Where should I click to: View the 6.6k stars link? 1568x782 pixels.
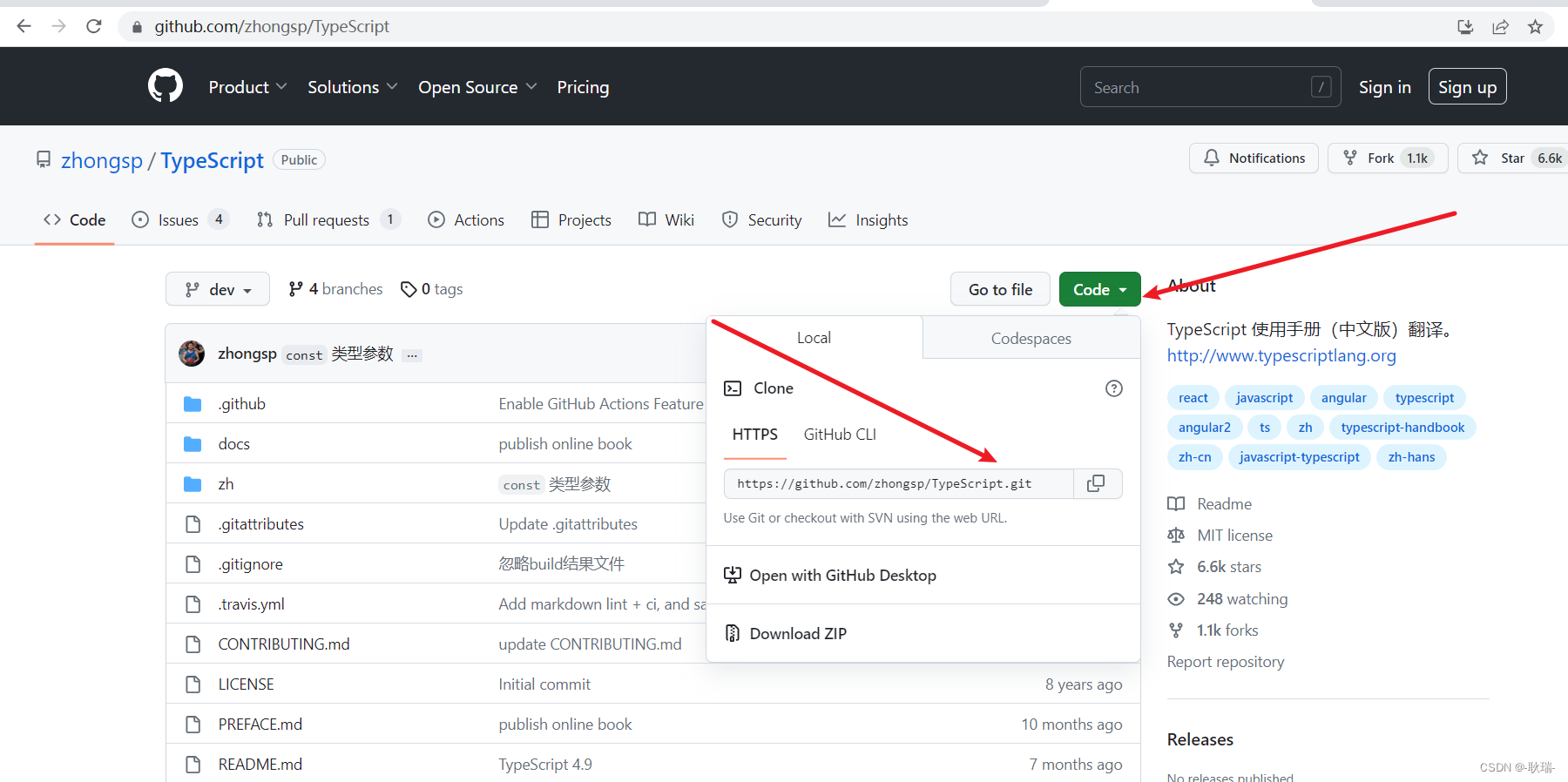point(1215,567)
